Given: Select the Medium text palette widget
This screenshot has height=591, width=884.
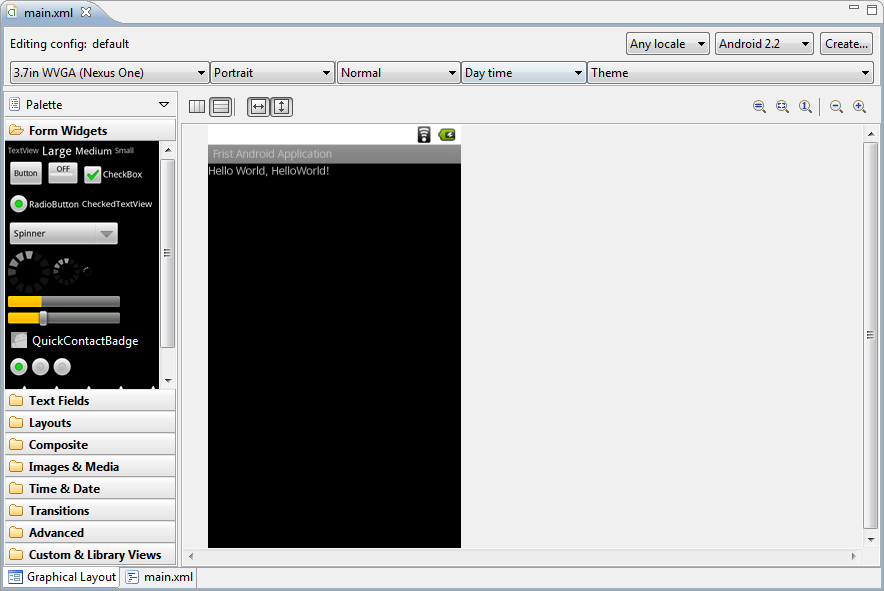Looking at the screenshot, I should [93, 151].
